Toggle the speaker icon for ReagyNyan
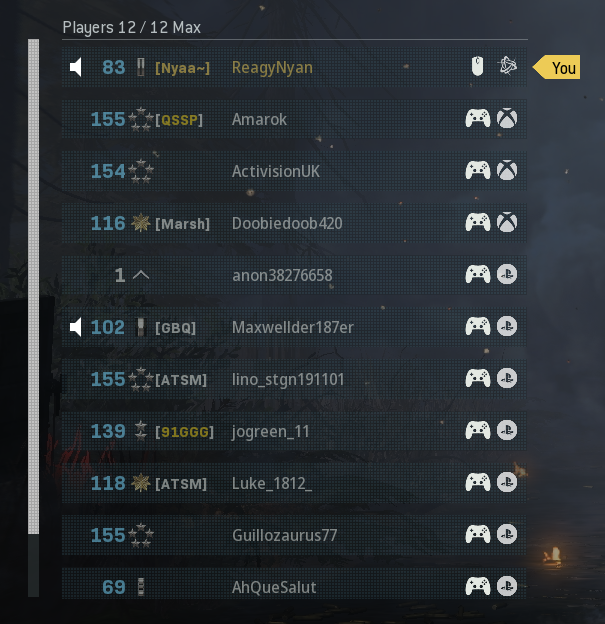 (x=76, y=67)
